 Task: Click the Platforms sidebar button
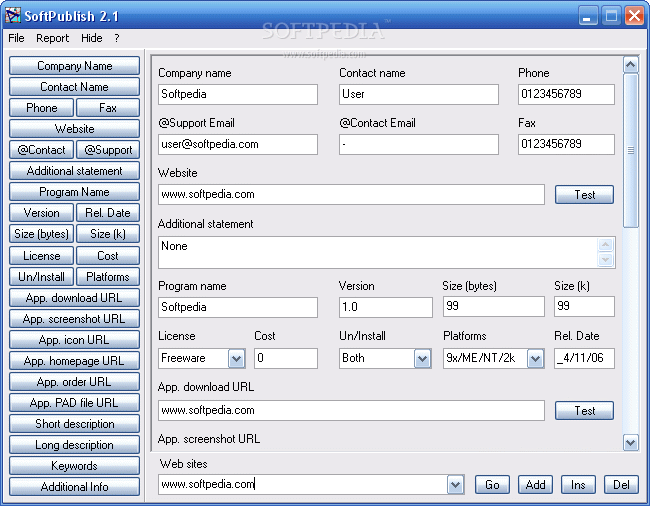pos(108,277)
